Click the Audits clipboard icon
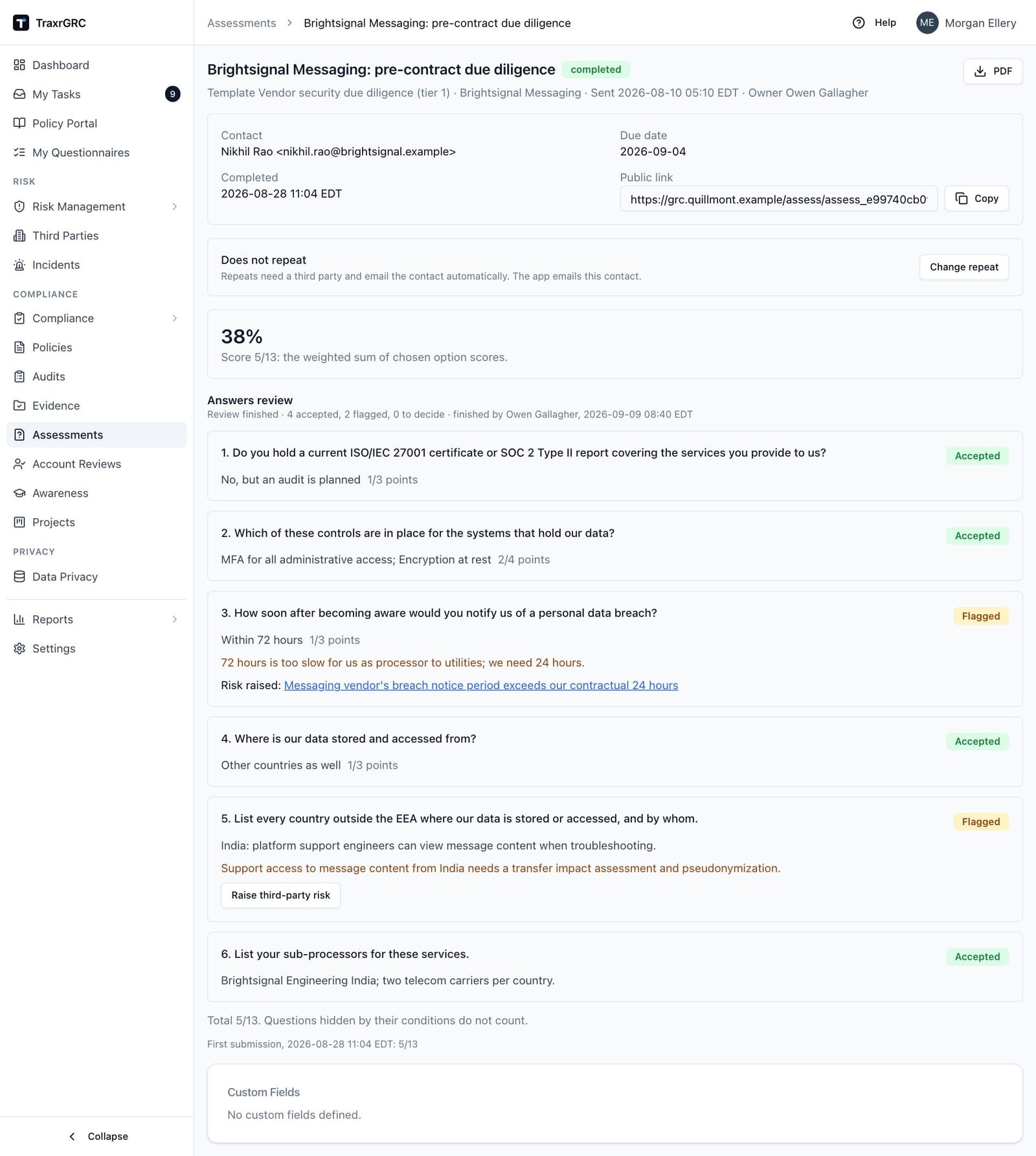The height and width of the screenshot is (1156, 1036). point(19,376)
